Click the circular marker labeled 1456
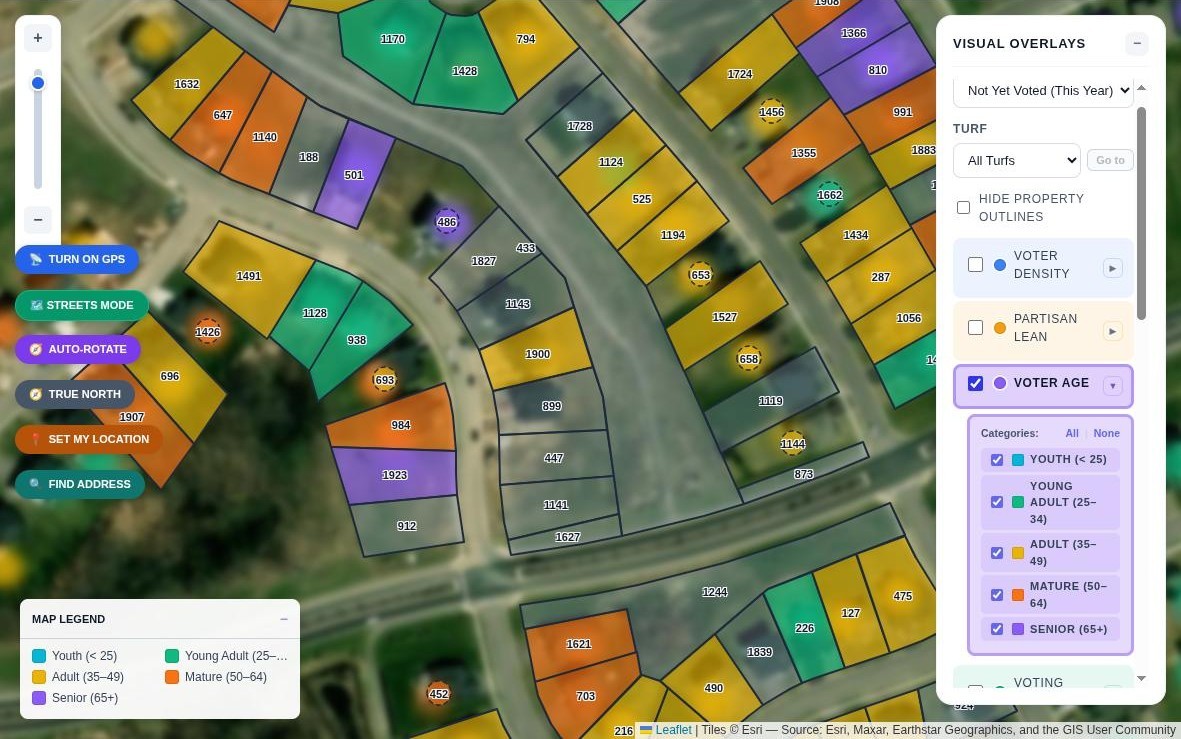This screenshot has width=1181, height=739. (771, 112)
